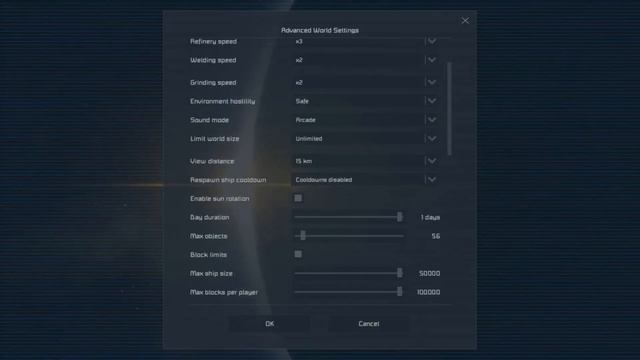640x360 pixels.
Task: Click the Max ship size slider handle
Action: 400,273
